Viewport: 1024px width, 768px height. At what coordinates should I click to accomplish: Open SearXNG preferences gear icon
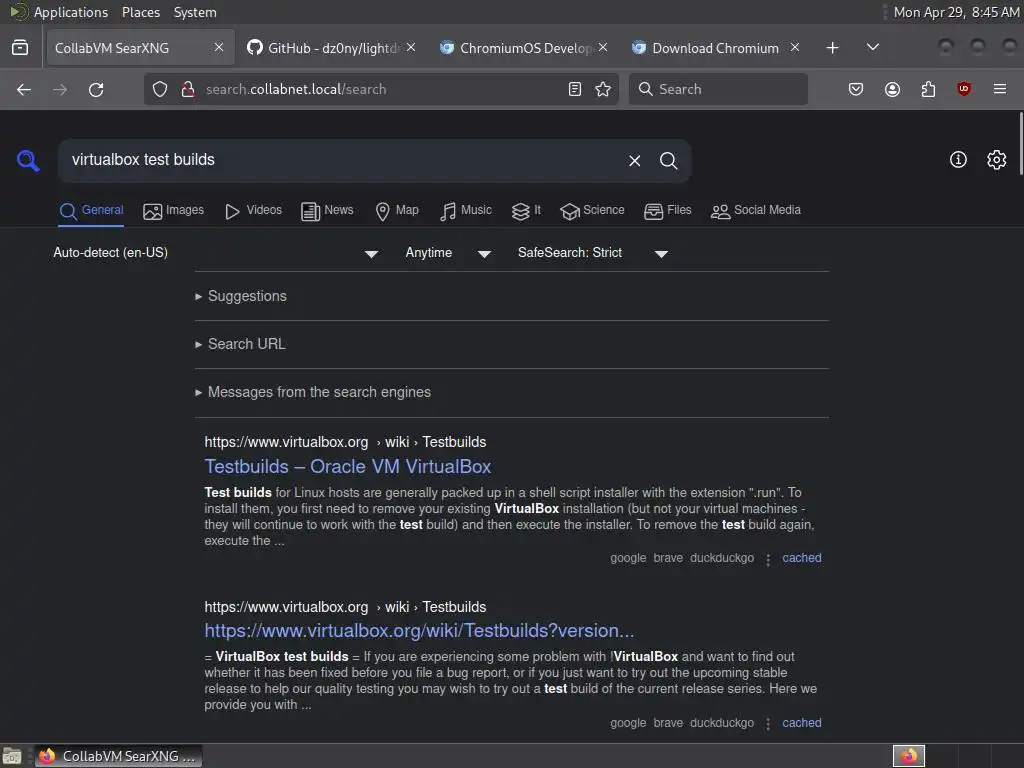pyautogui.click(x=997, y=159)
